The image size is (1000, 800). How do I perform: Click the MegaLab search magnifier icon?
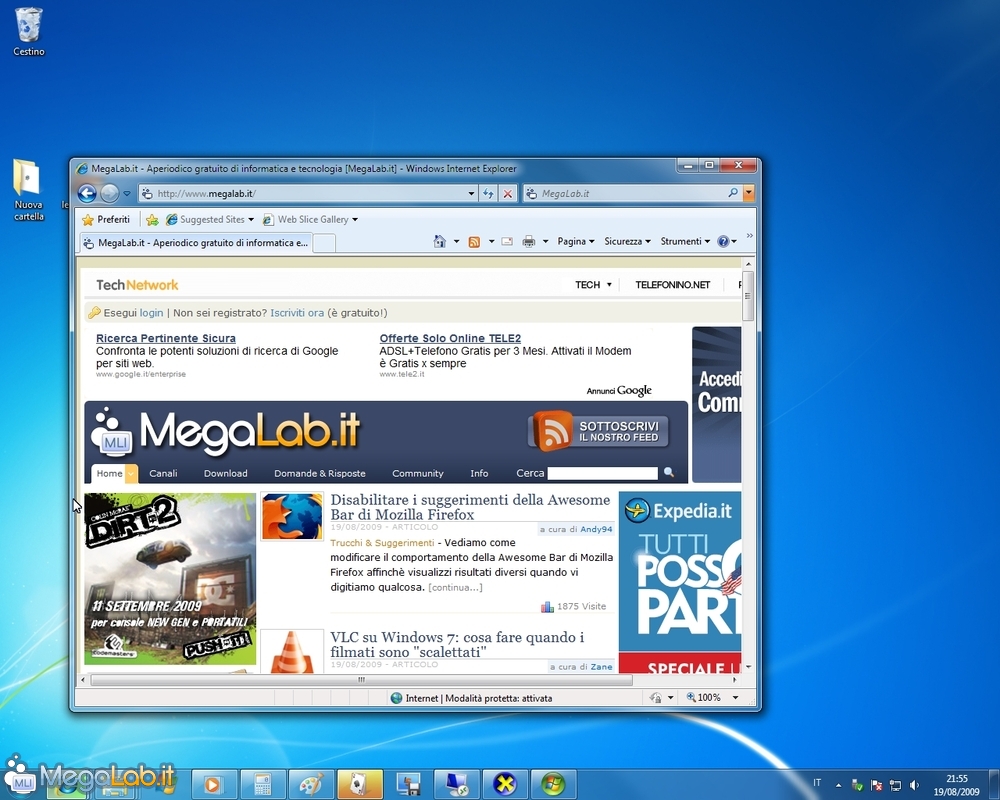click(x=668, y=473)
